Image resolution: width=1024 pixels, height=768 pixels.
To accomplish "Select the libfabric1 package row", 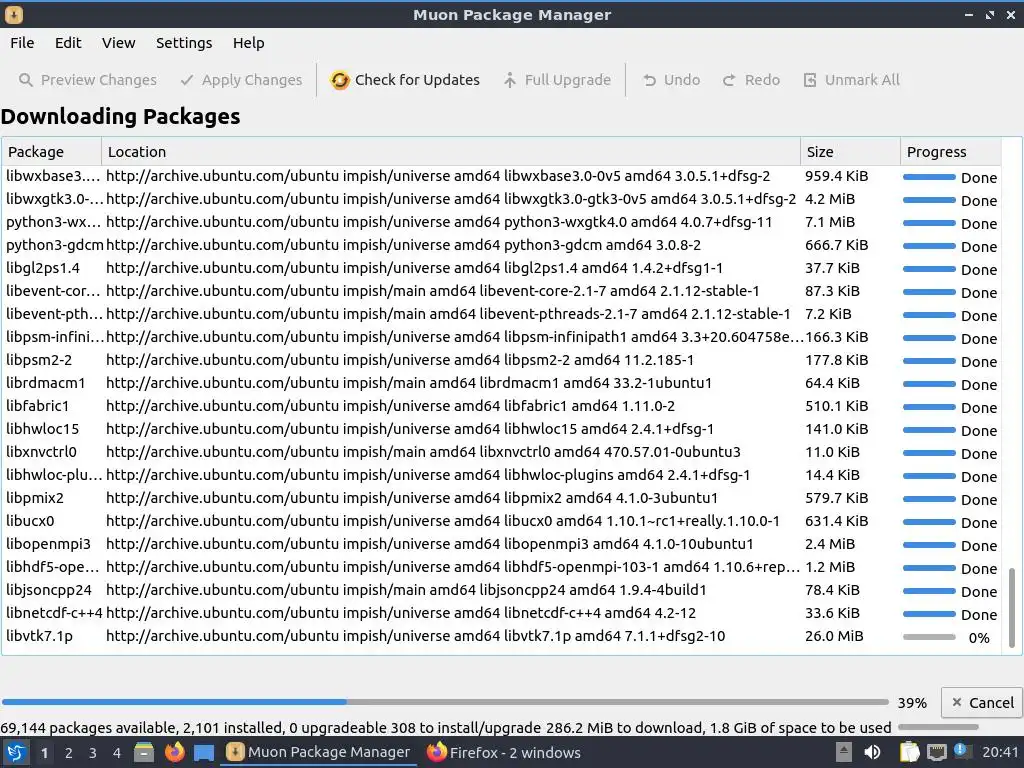I will pyautogui.click(x=501, y=406).
